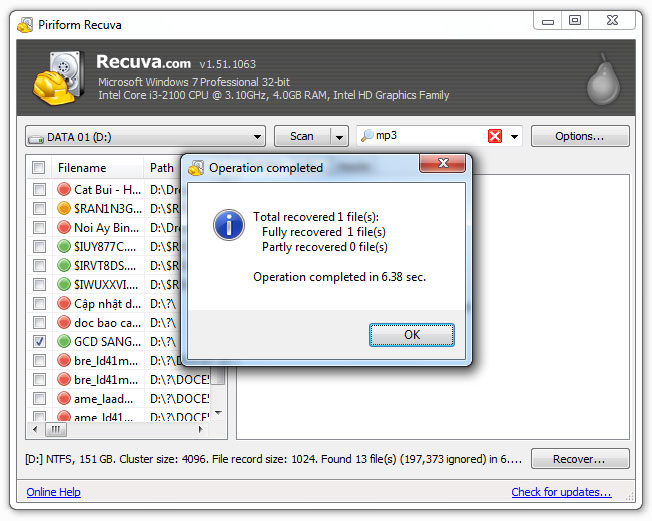Click the blue information icon in the dialog
Screen dimensions: 652x521
click(x=228, y=224)
